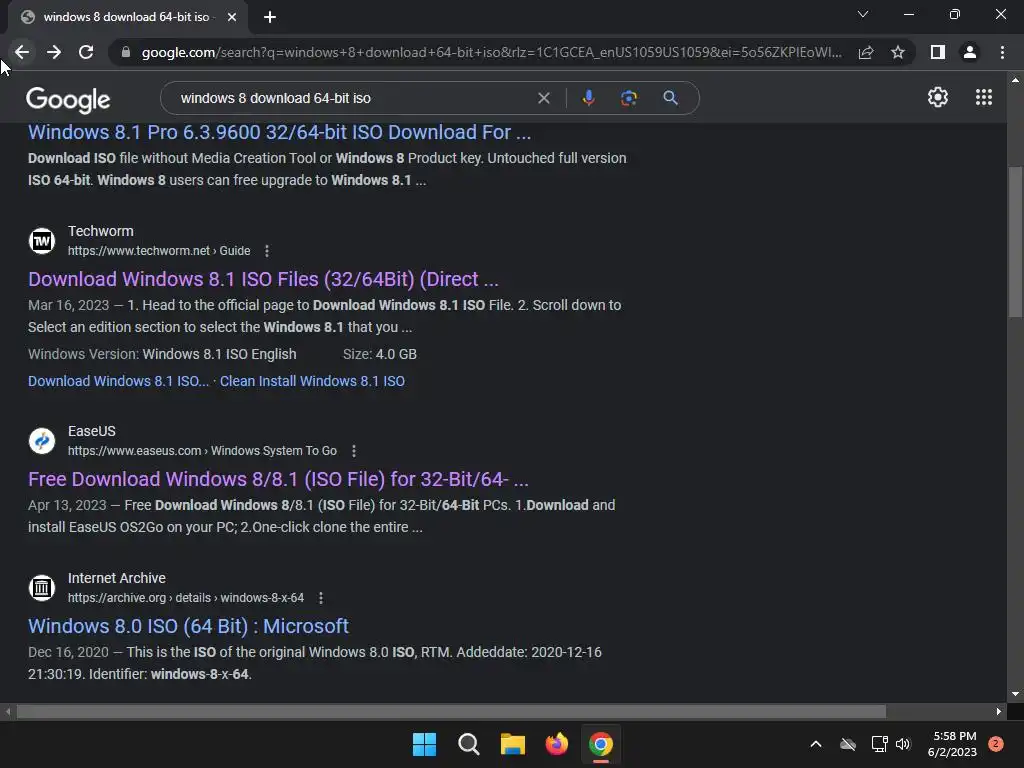The height and width of the screenshot is (768, 1024).
Task: Click the horizontal scrollbar thumb
Action: (451, 711)
